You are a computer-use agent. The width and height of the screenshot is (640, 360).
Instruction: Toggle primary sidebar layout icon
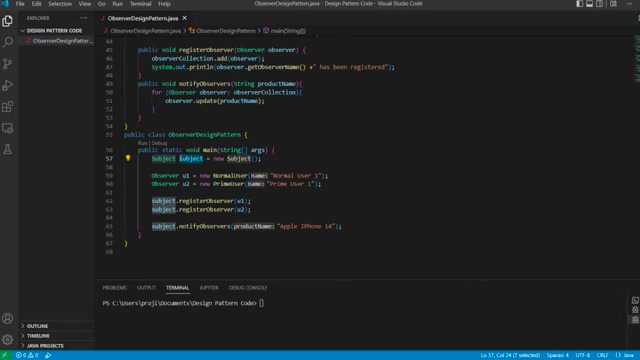click(x=580, y=4)
